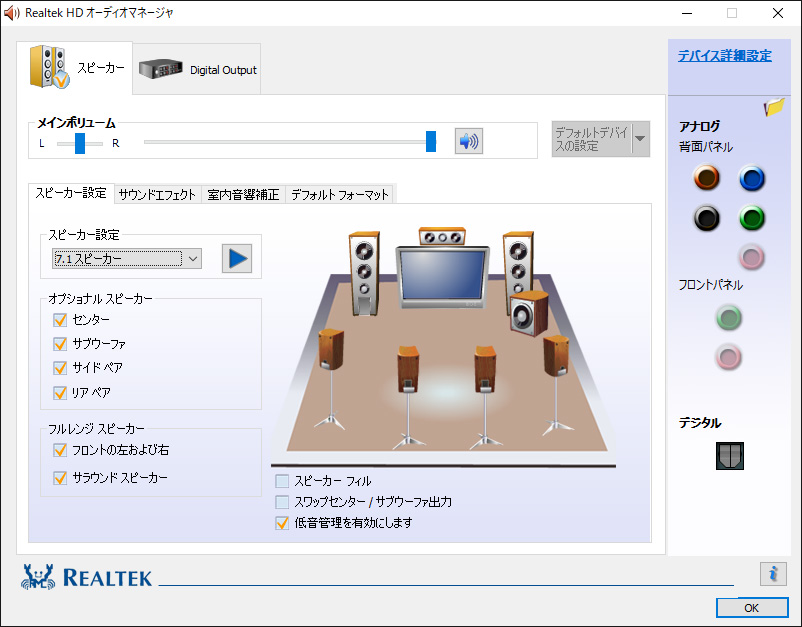Toggle full-range フロントの左および右 checkbox

click(x=60, y=450)
